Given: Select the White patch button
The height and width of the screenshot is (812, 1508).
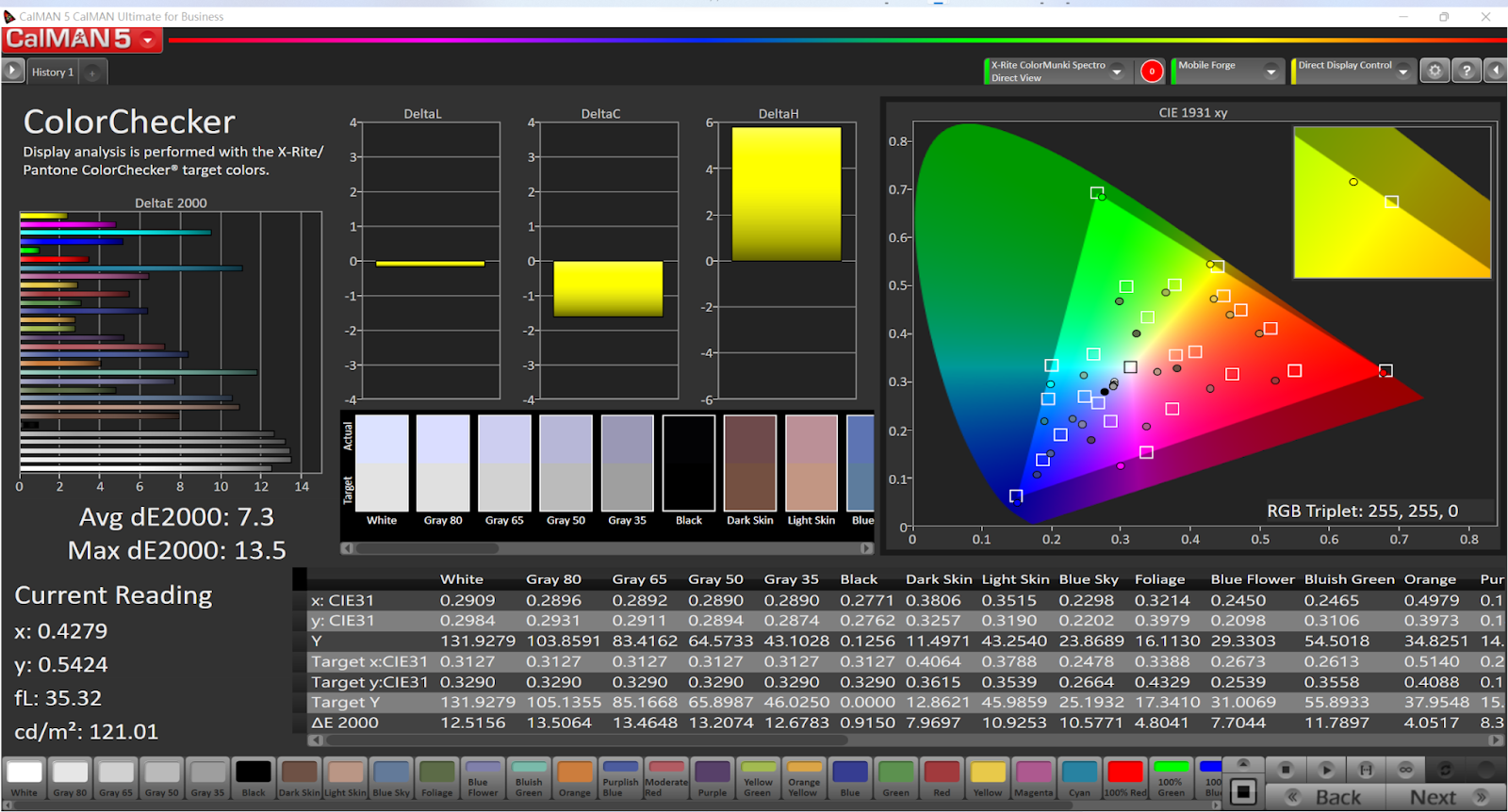Looking at the screenshot, I should pyautogui.click(x=25, y=778).
